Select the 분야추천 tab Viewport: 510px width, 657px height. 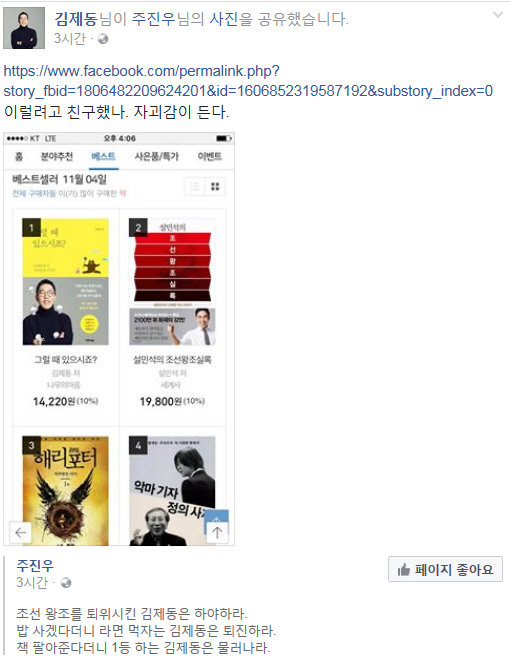coord(57,156)
